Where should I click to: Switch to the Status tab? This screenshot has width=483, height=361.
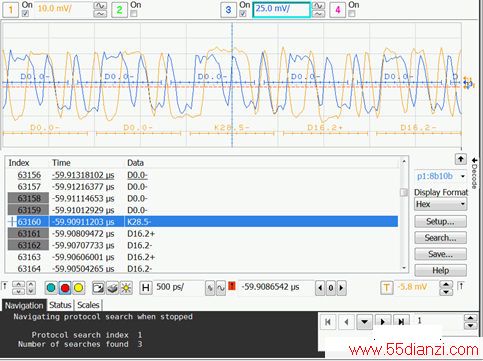(x=60, y=305)
